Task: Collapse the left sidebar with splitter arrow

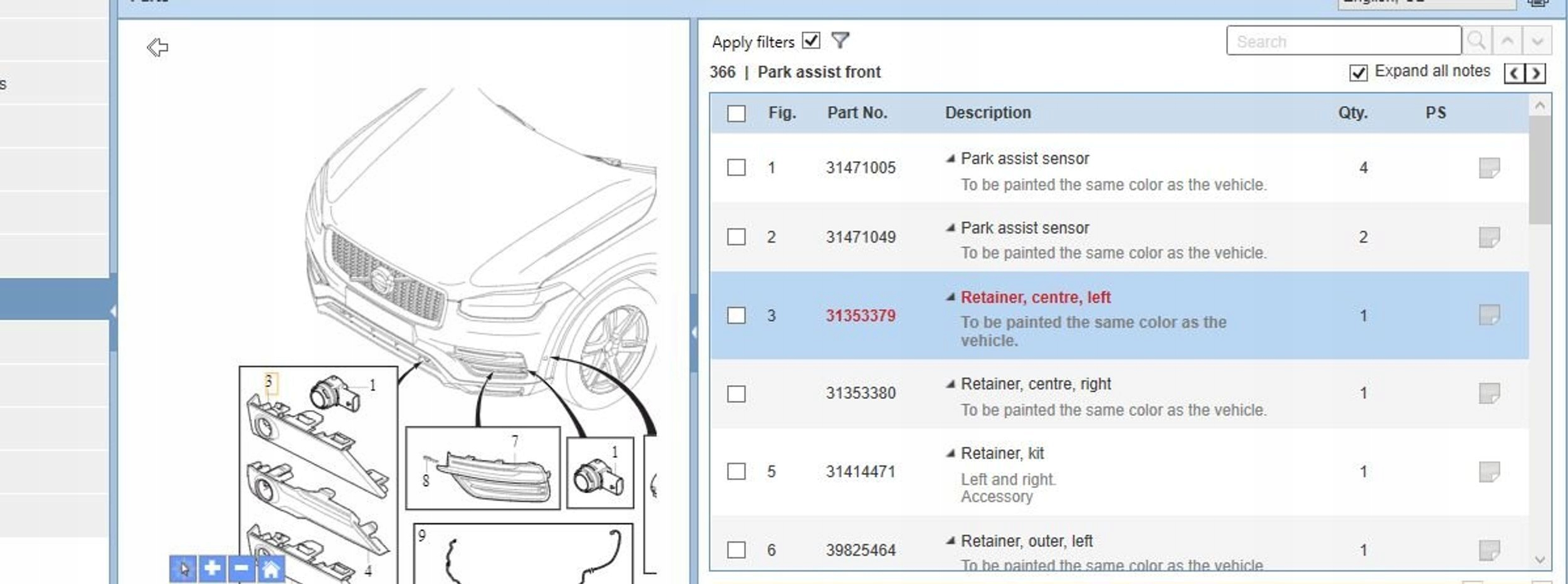Action: coord(113,311)
